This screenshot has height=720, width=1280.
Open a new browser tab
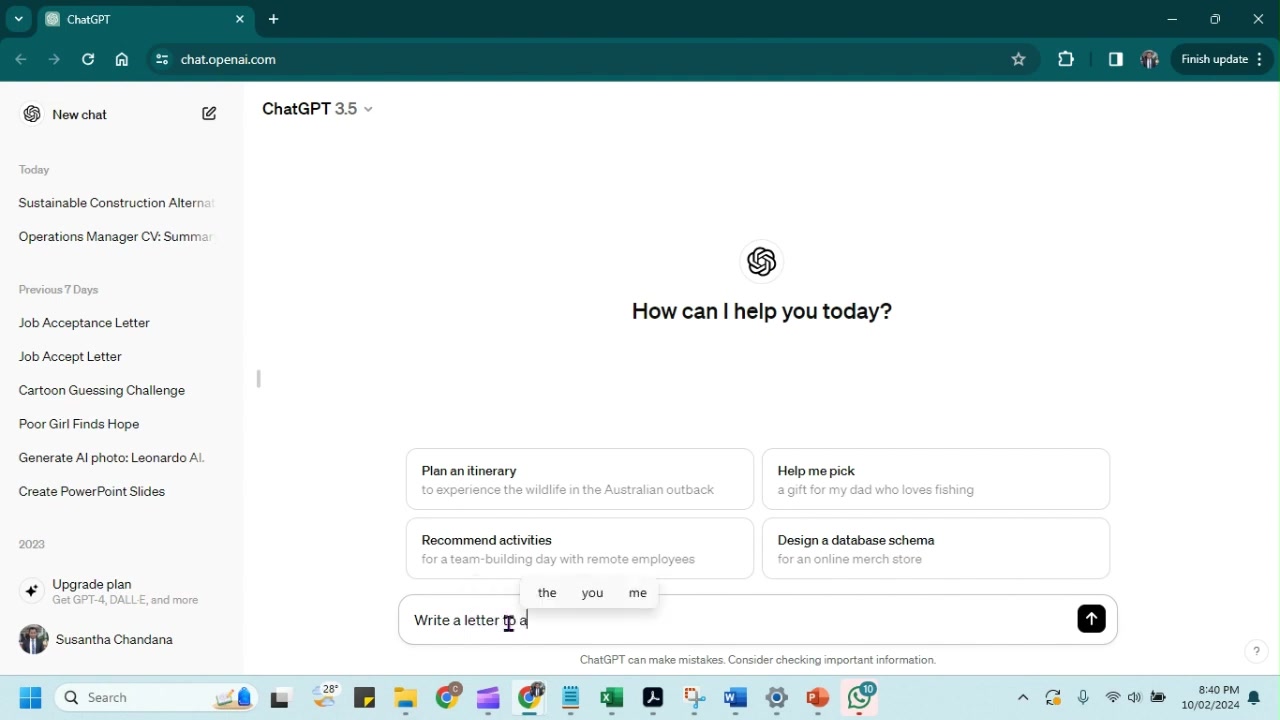coord(273,19)
